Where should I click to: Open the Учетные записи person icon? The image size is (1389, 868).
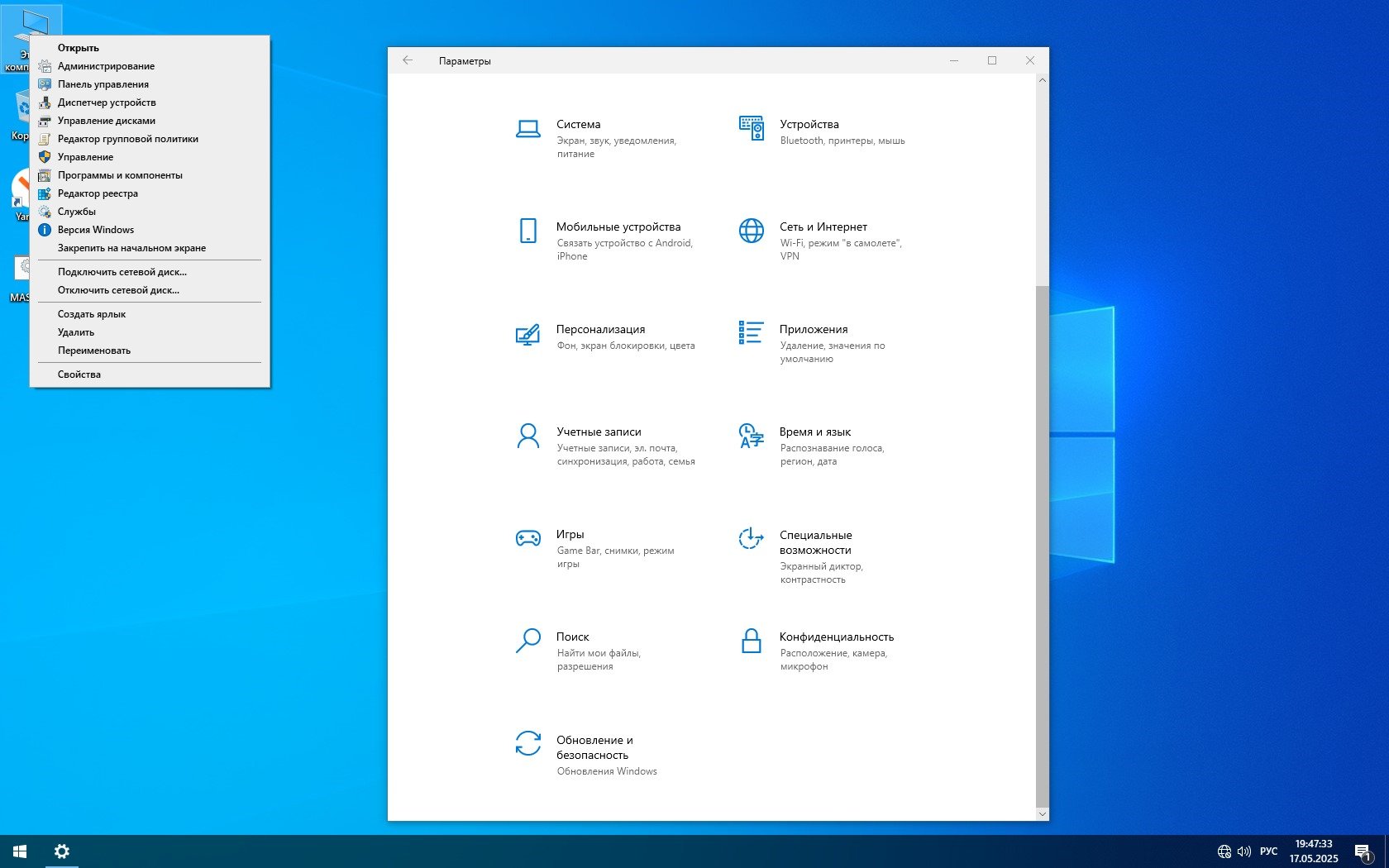[527, 436]
